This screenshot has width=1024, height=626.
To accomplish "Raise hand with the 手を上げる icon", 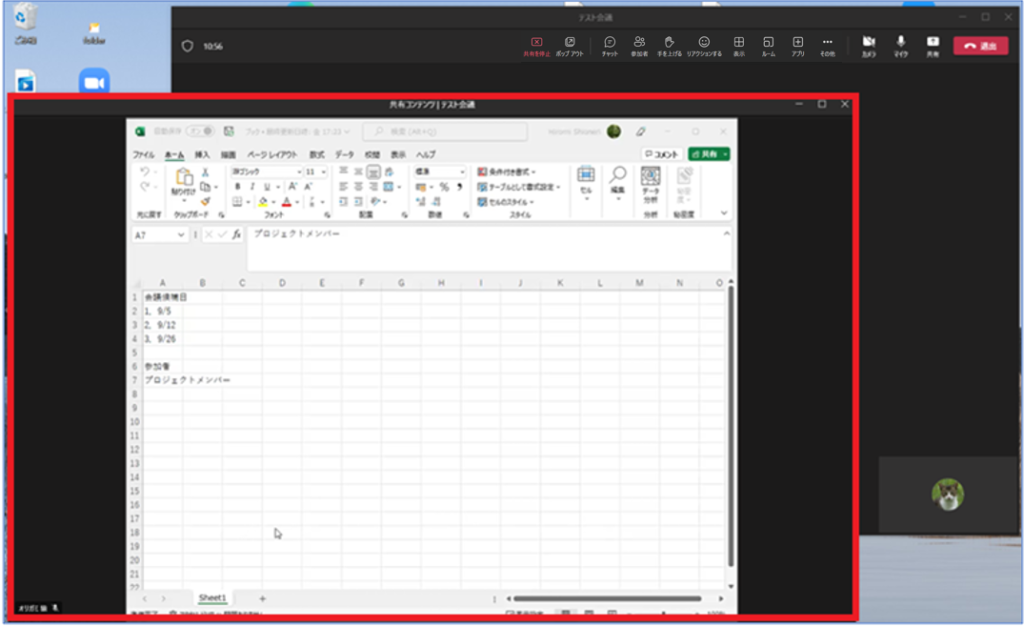I will (x=669, y=45).
